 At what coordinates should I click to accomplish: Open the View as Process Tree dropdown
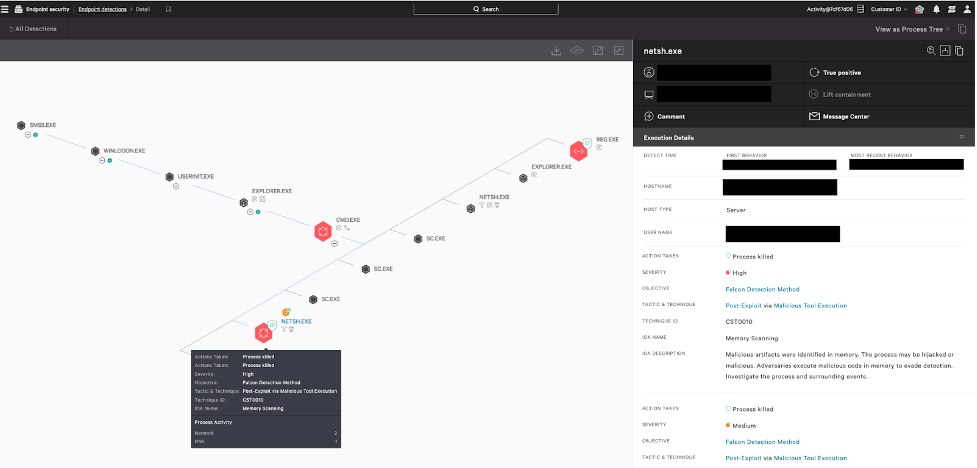point(912,29)
